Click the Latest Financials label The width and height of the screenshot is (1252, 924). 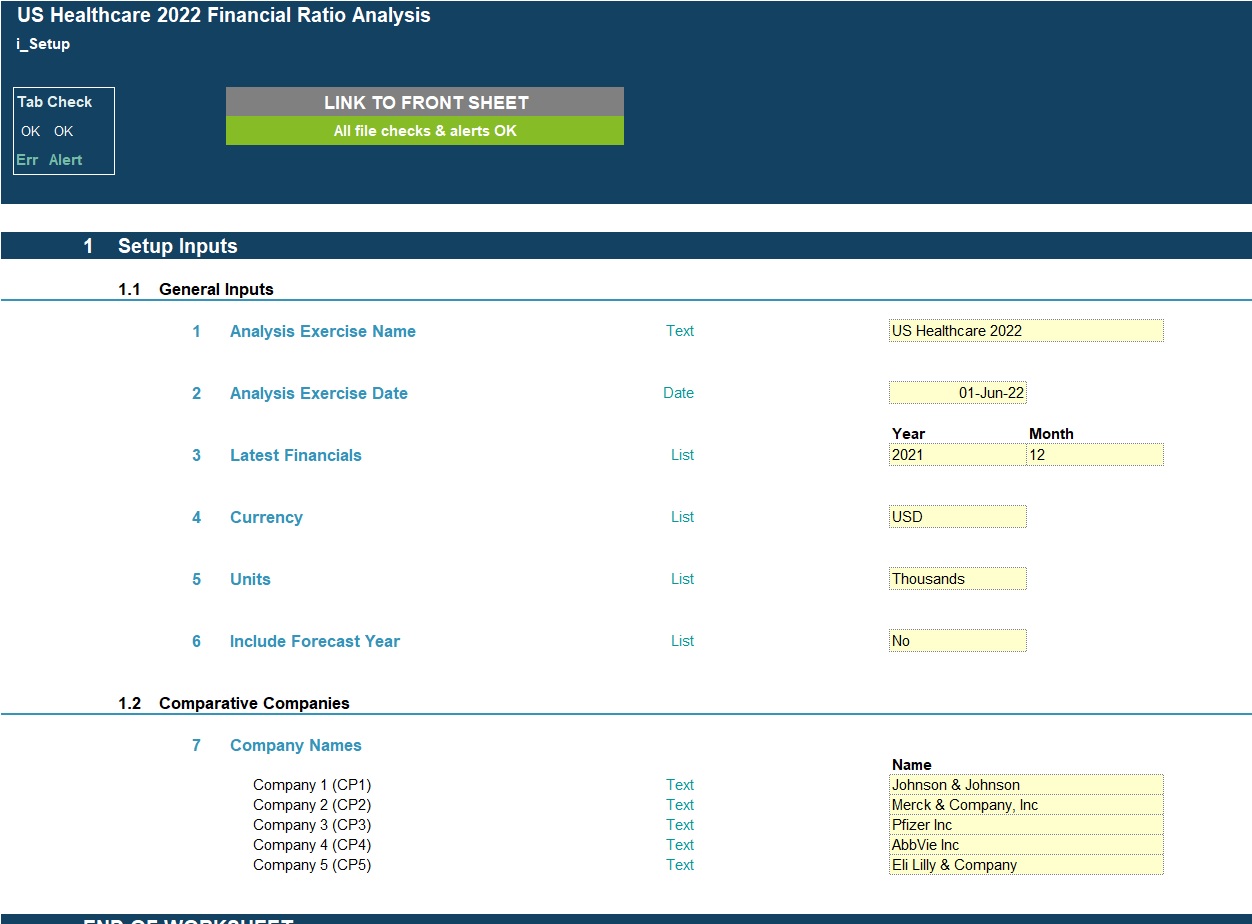click(296, 455)
